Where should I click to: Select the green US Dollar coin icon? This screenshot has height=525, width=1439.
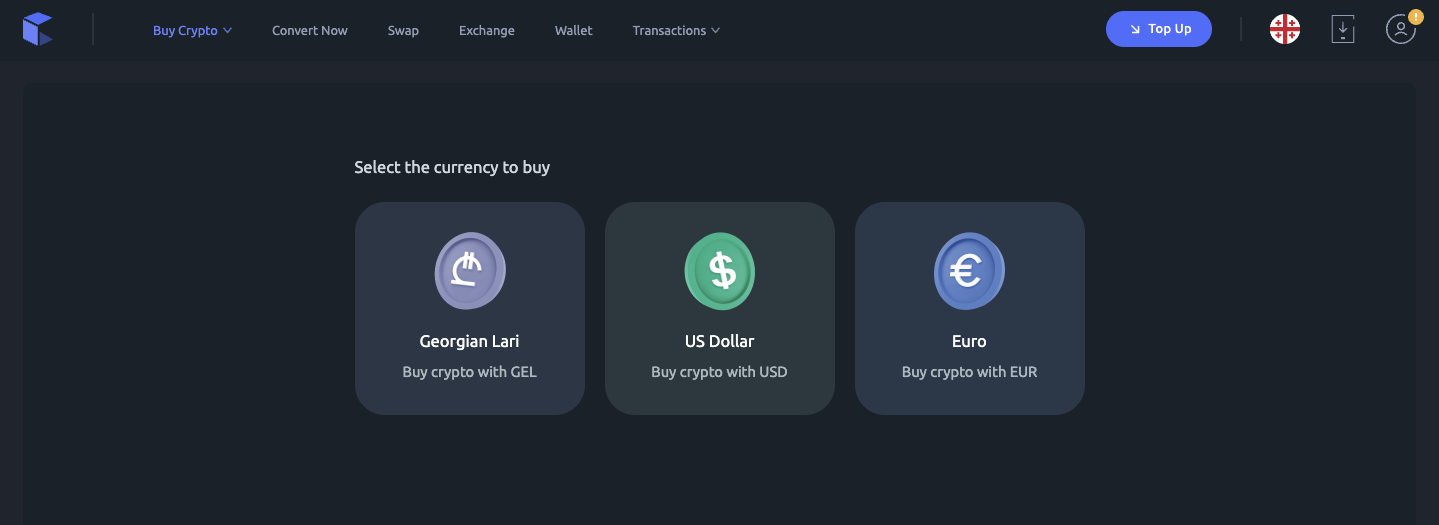(x=720, y=270)
